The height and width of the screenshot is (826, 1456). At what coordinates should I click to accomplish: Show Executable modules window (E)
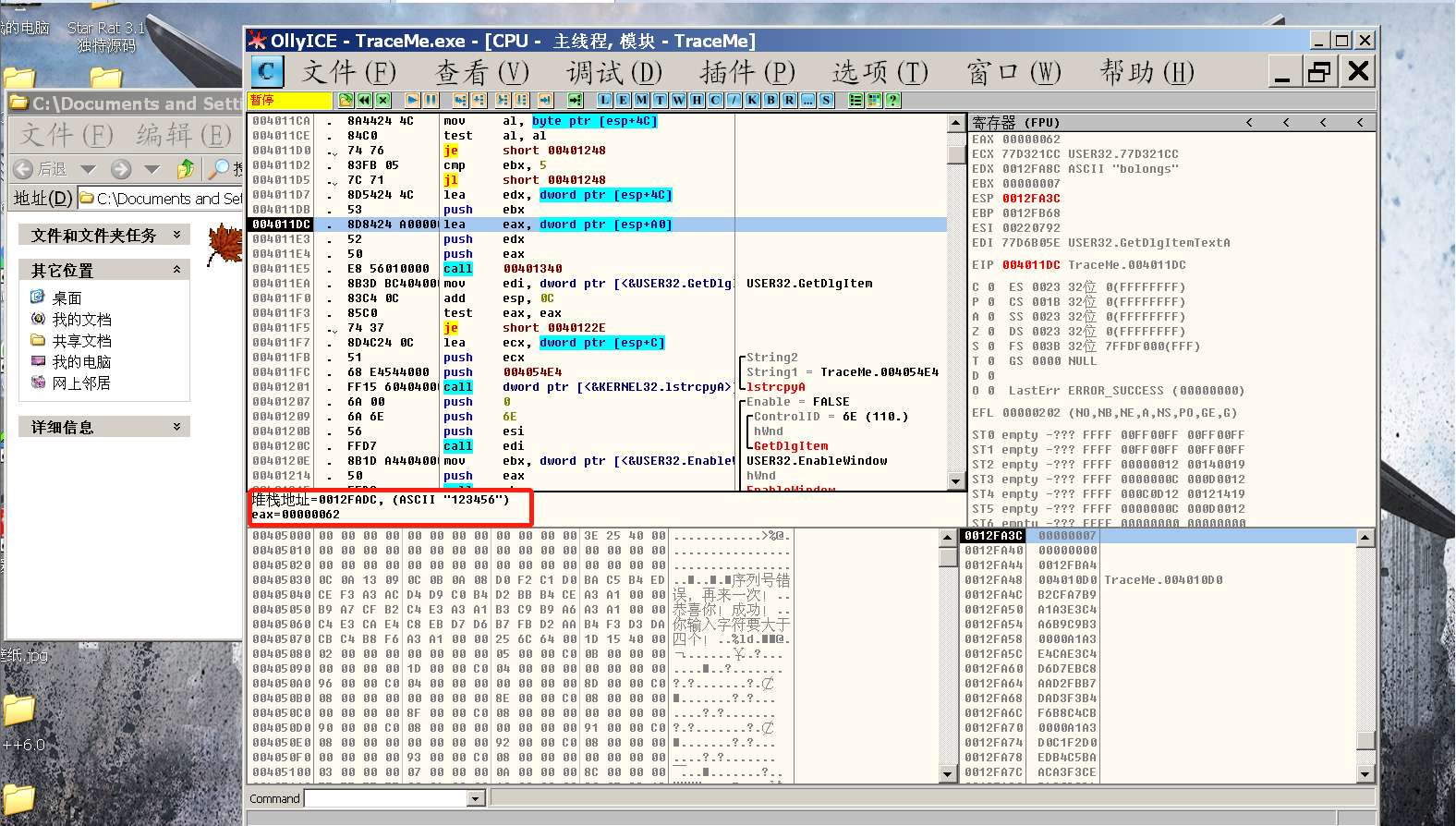point(624,100)
